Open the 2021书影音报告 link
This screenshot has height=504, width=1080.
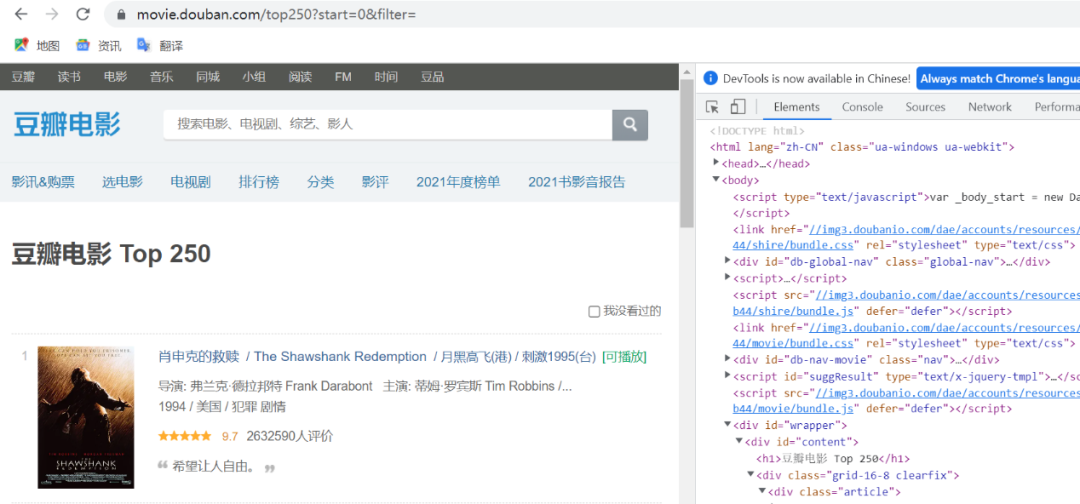coord(577,182)
